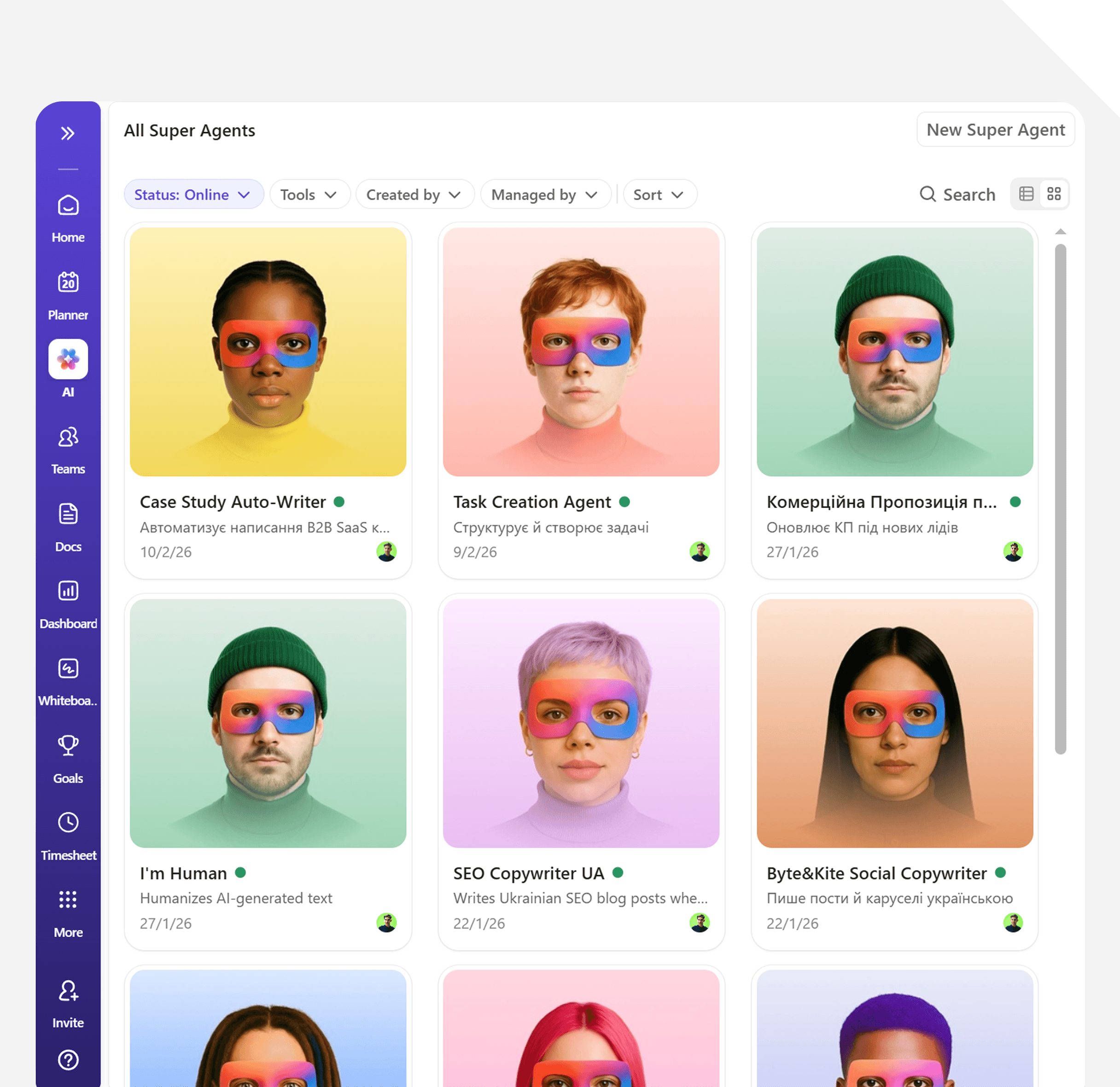Click the New Super Agent button

995,130
